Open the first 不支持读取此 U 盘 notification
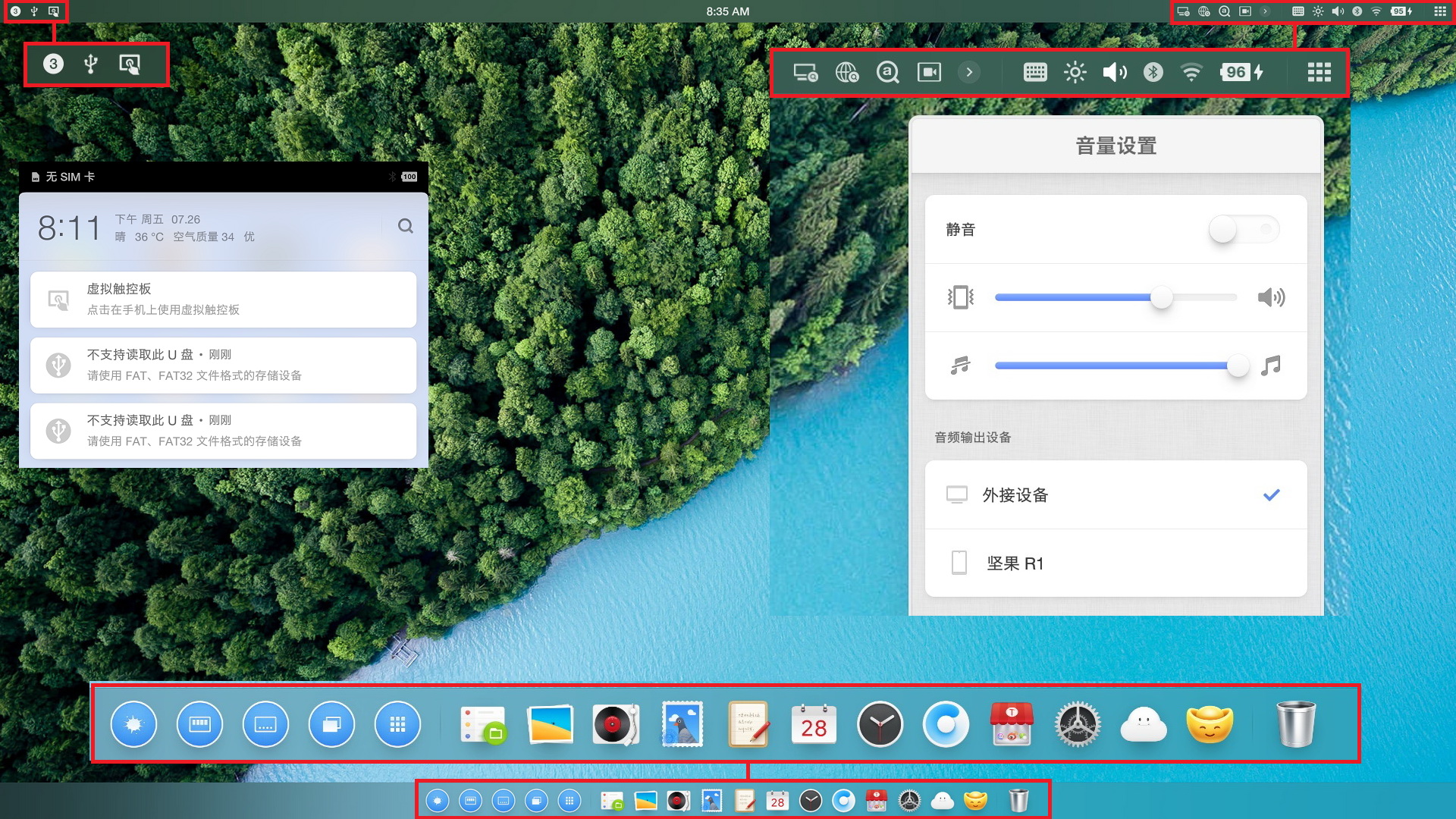The width and height of the screenshot is (1456, 819). 223,366
